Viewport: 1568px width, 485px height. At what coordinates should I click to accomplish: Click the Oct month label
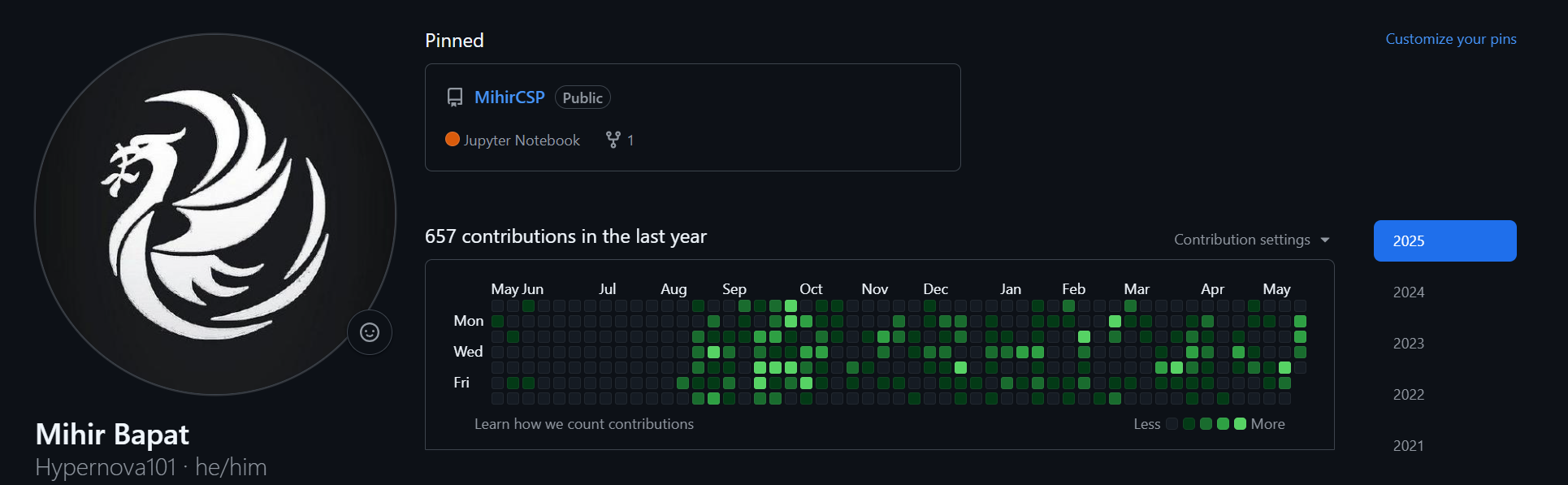811,289
